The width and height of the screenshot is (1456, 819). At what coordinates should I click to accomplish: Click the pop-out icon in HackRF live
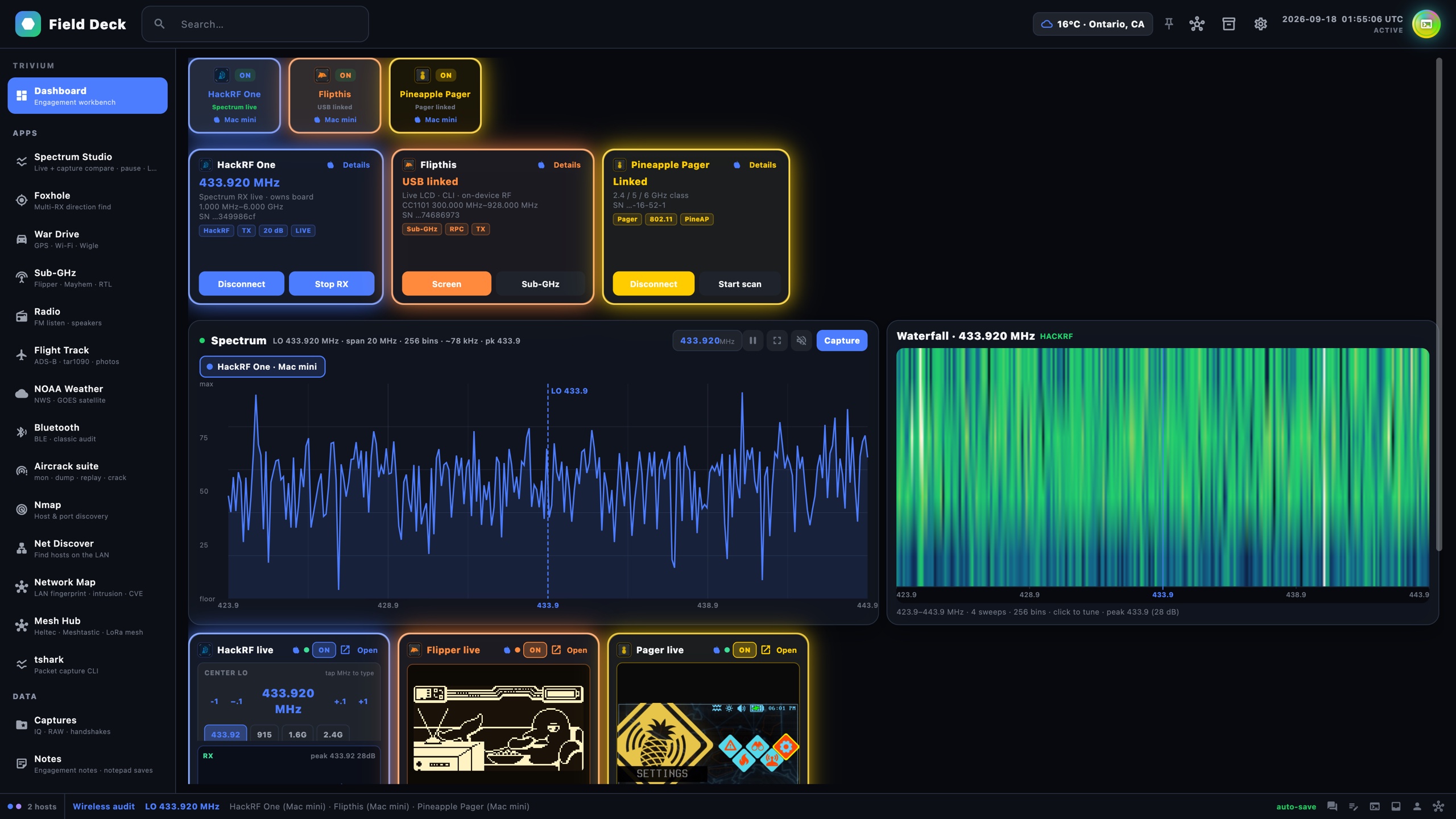345,650
